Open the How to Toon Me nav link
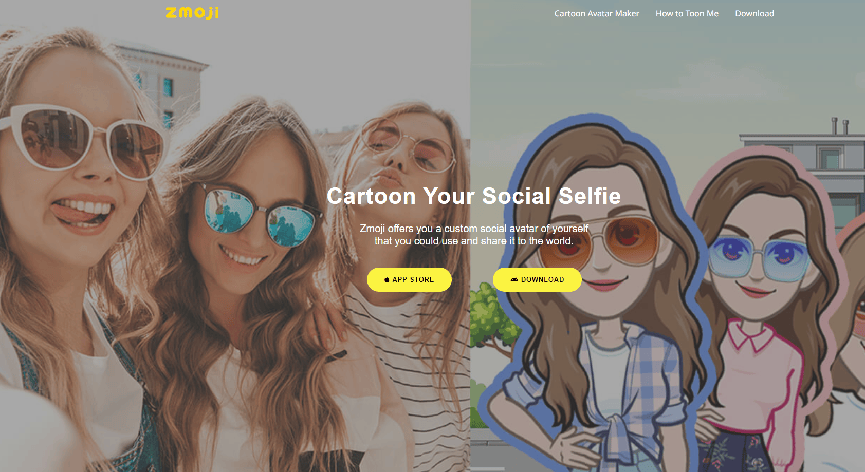Viewport: 865px width, 472px height. coord(687,13)
